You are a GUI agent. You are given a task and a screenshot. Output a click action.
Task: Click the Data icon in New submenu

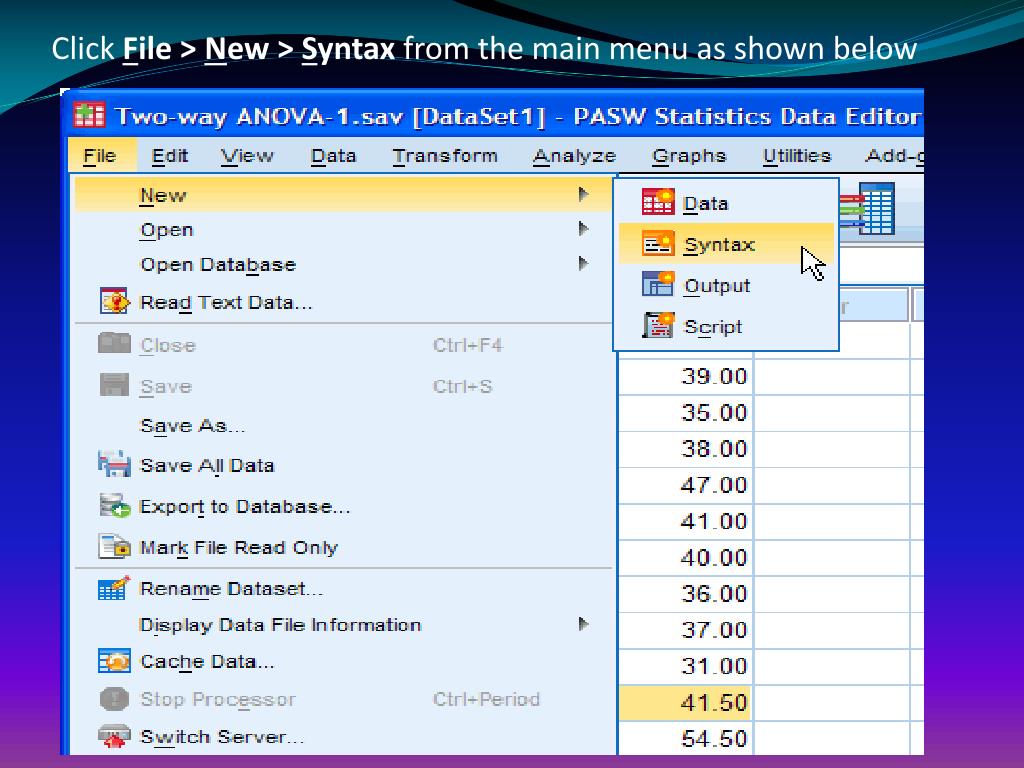(x=658, y=202)
